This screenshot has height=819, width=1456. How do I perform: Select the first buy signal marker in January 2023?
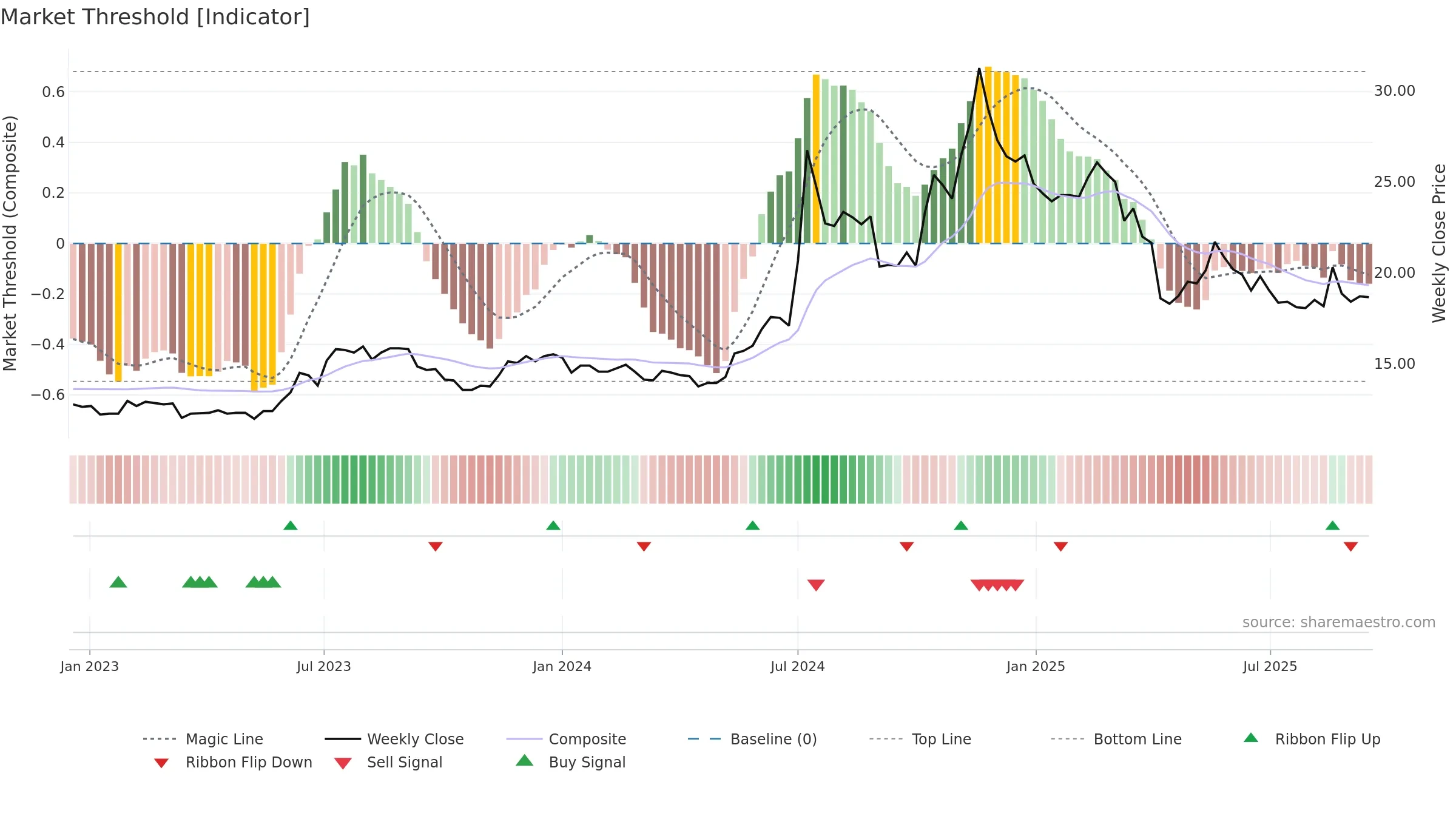click(118, 582)
